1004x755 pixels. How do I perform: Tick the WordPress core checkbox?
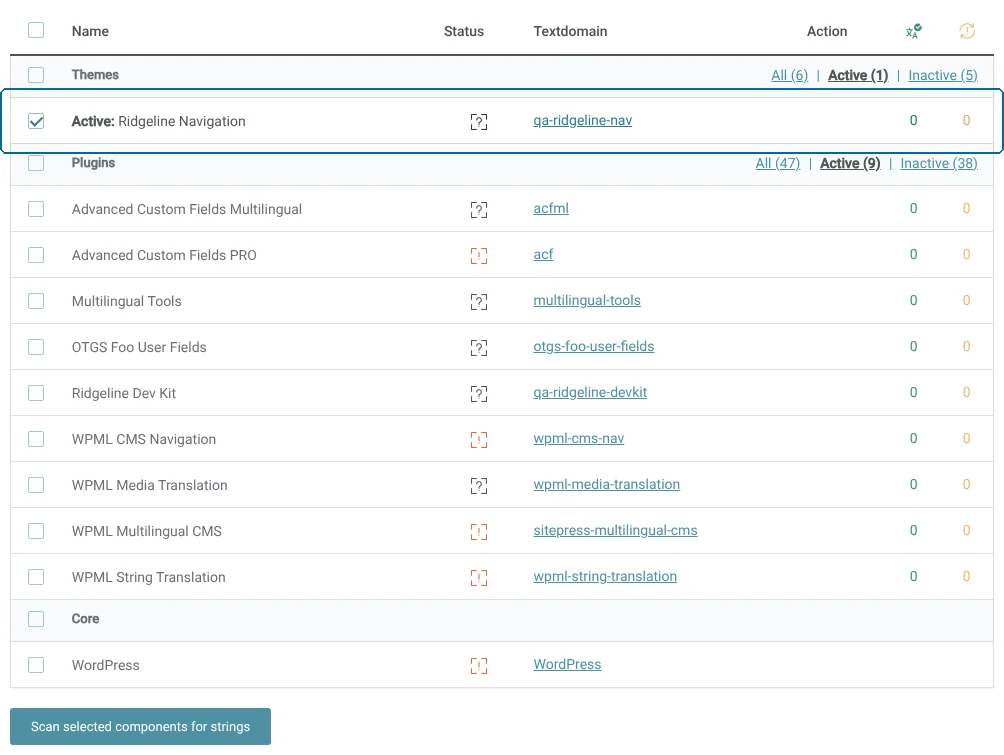click(36, 665)
